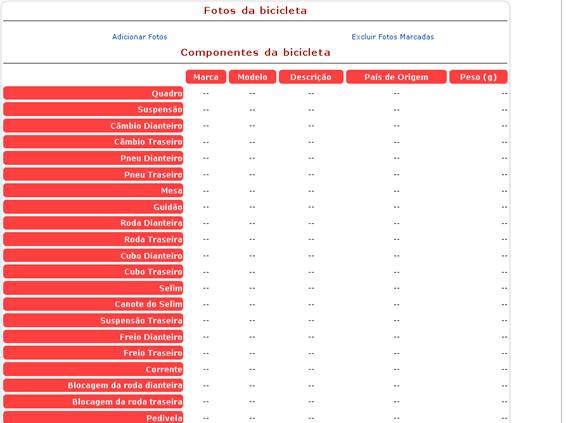Screen dimensions: 566x423
Task: Click the Blocagem da roda traseira label
Action: click(93, 402)
